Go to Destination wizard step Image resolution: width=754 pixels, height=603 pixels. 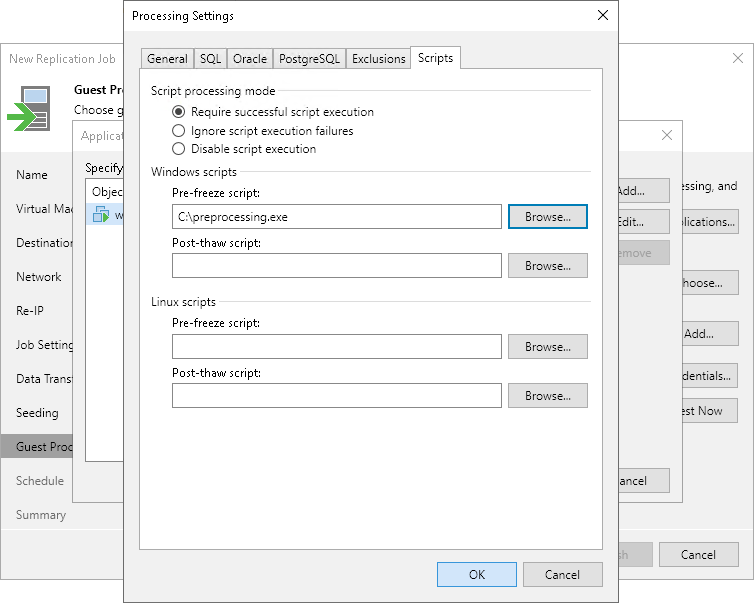pos(44,243)
